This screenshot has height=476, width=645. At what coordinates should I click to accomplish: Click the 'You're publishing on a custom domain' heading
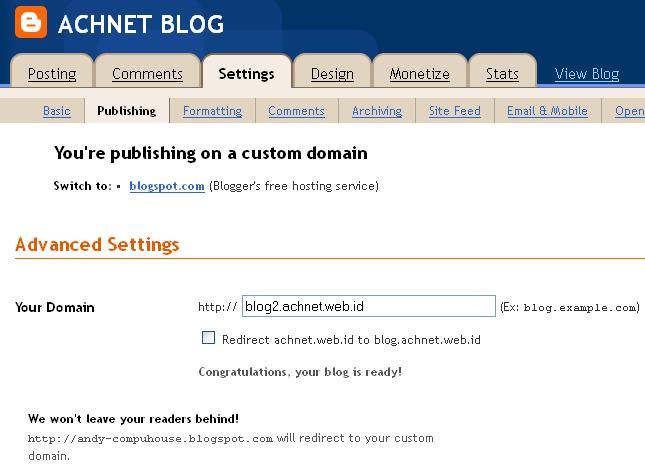(x=211, y=153)
